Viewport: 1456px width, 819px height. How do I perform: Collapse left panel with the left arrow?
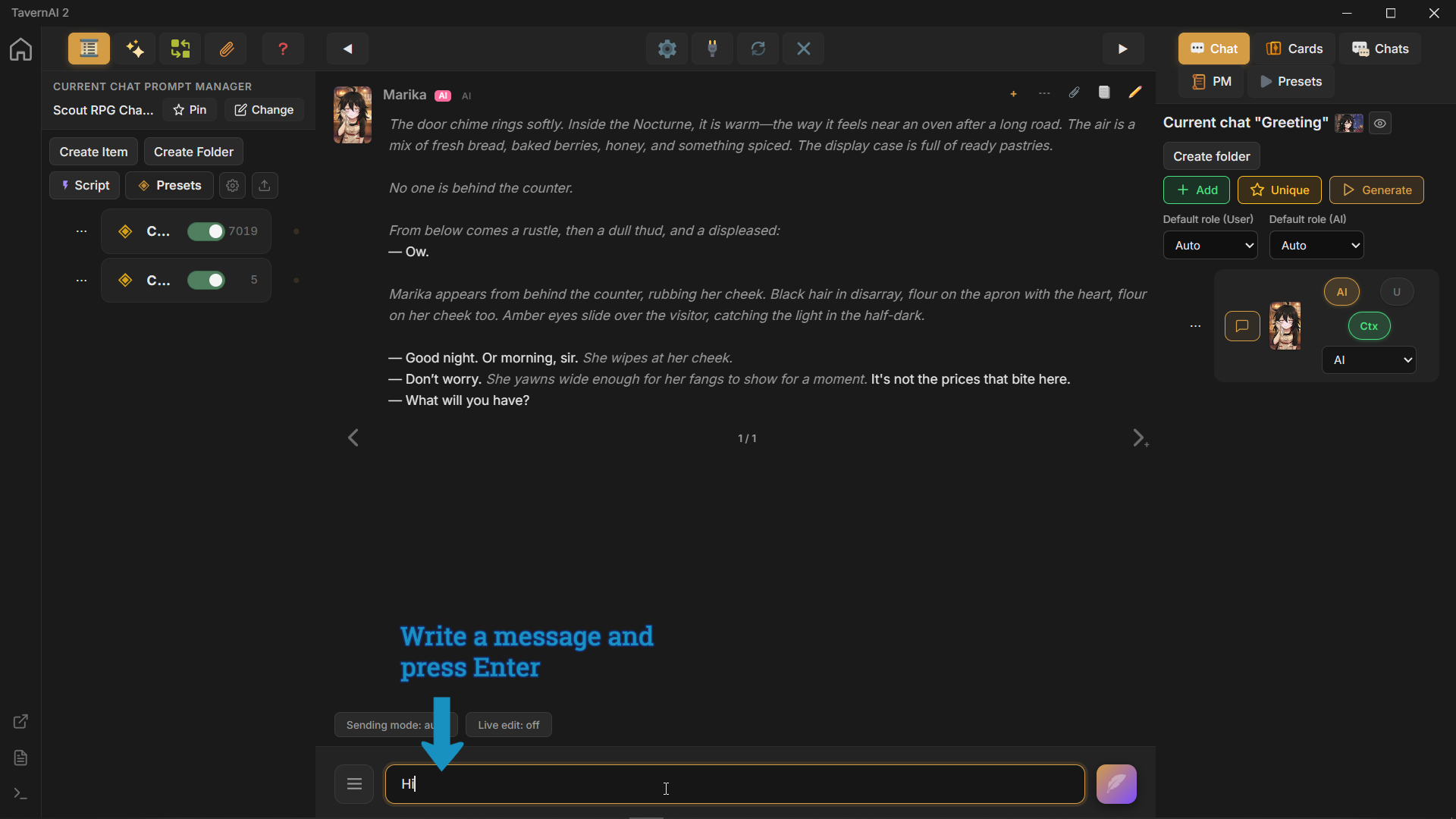348,49
